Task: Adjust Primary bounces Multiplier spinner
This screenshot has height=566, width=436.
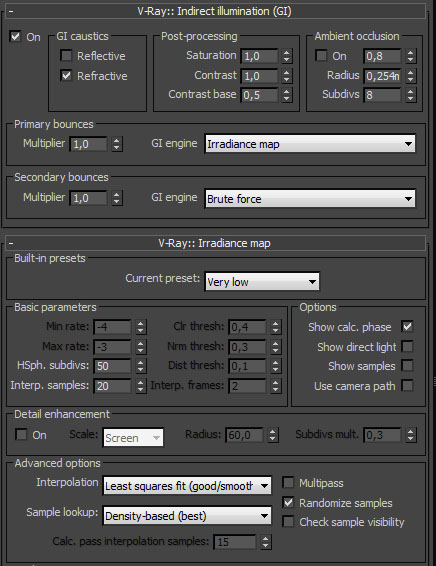Action: (116, 144)
